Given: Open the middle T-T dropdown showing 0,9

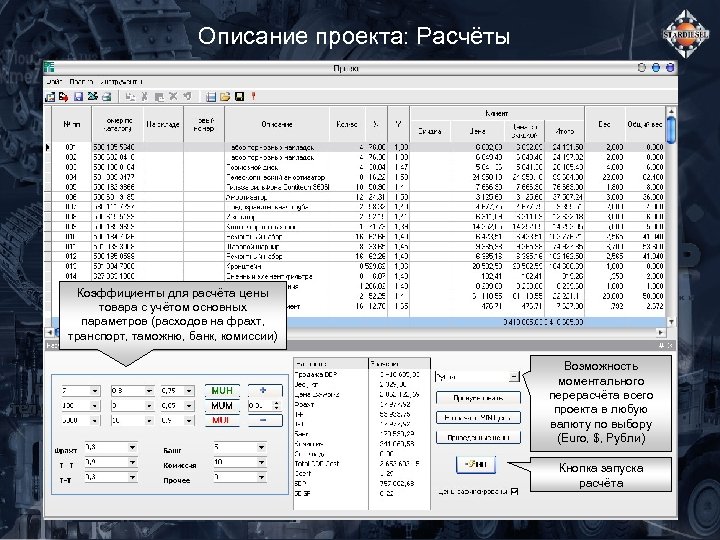Looking at the screenshot, I should (132, 462).
